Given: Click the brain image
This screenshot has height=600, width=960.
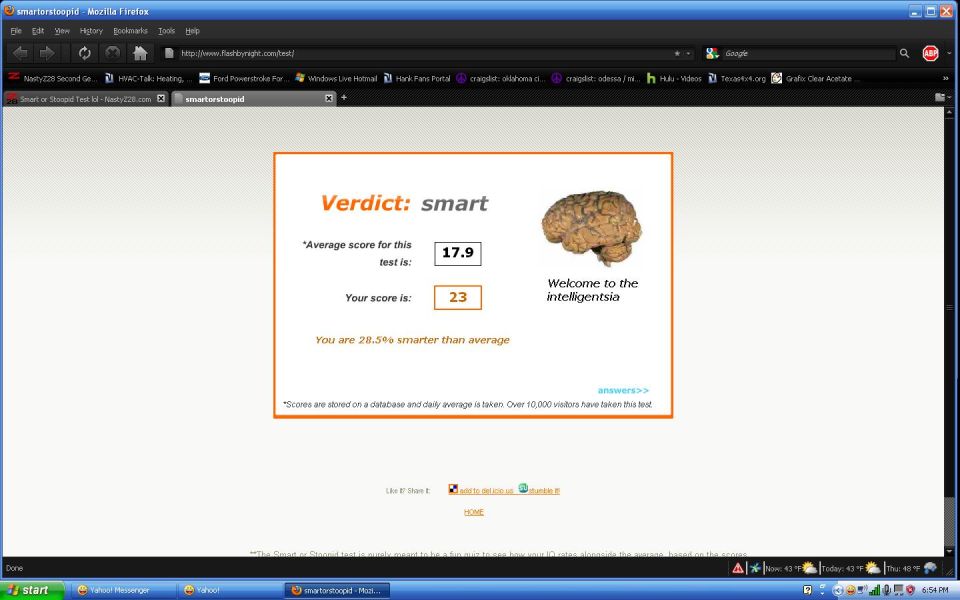Looking at the screenshot, I should [x=591, y=228].
